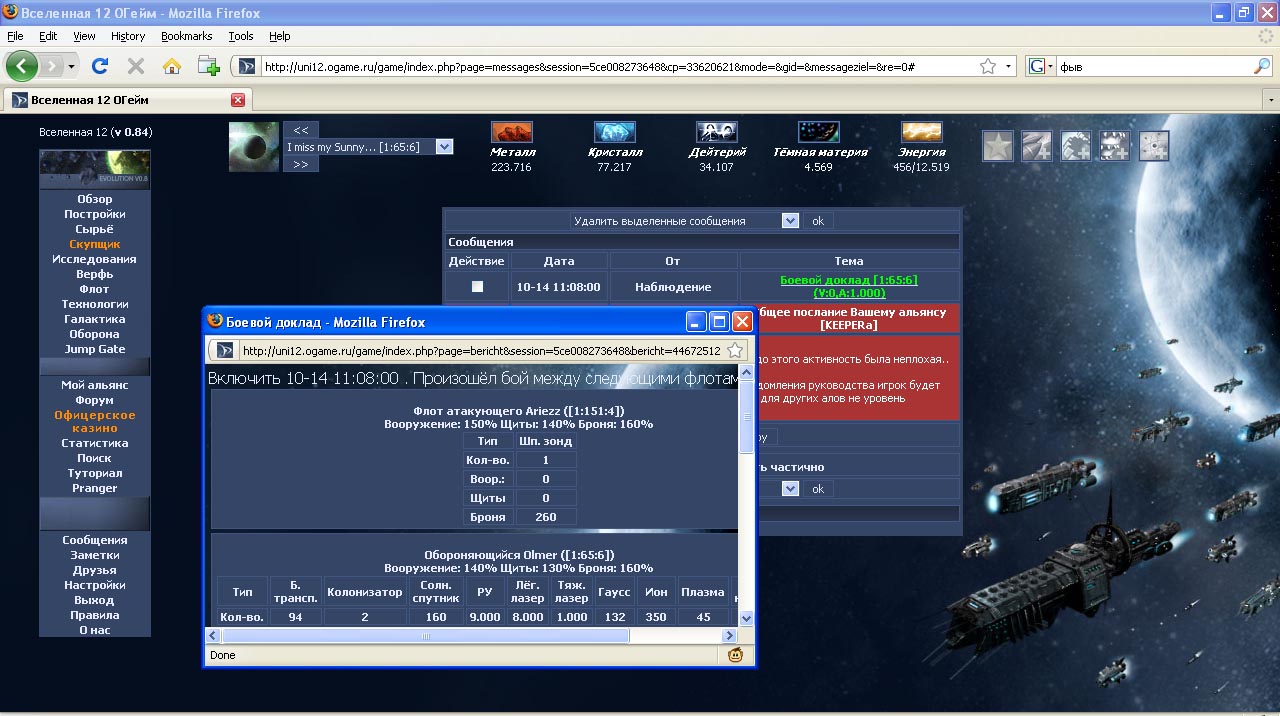
Task: Open the address bar history dropdown
Action: [x=1009, y=67]
